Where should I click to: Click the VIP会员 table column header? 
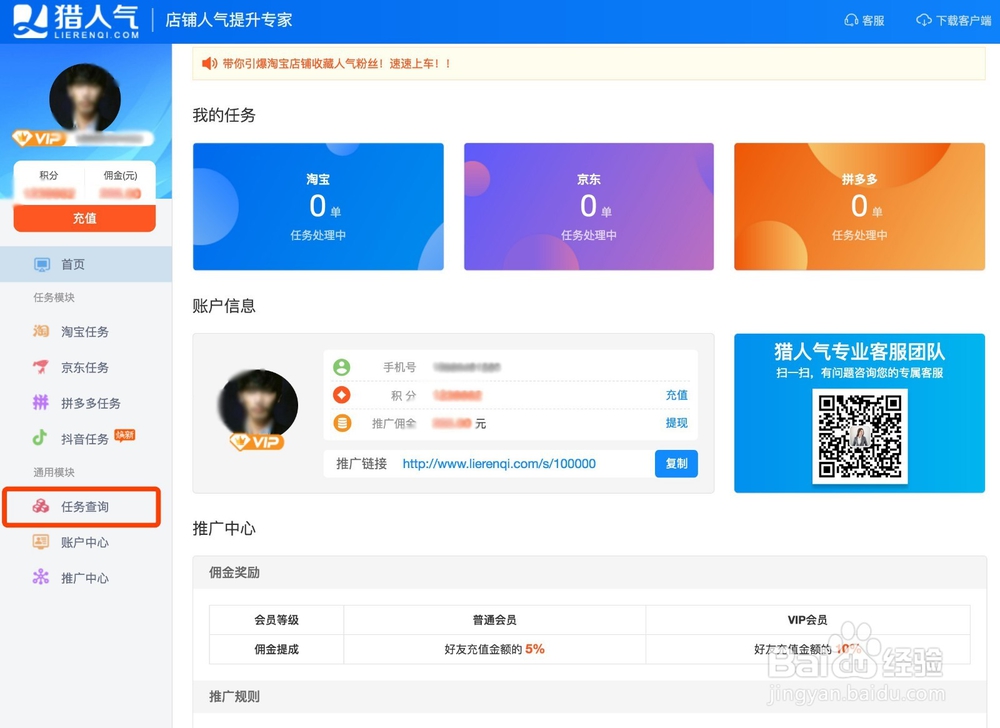pos(807,620)
